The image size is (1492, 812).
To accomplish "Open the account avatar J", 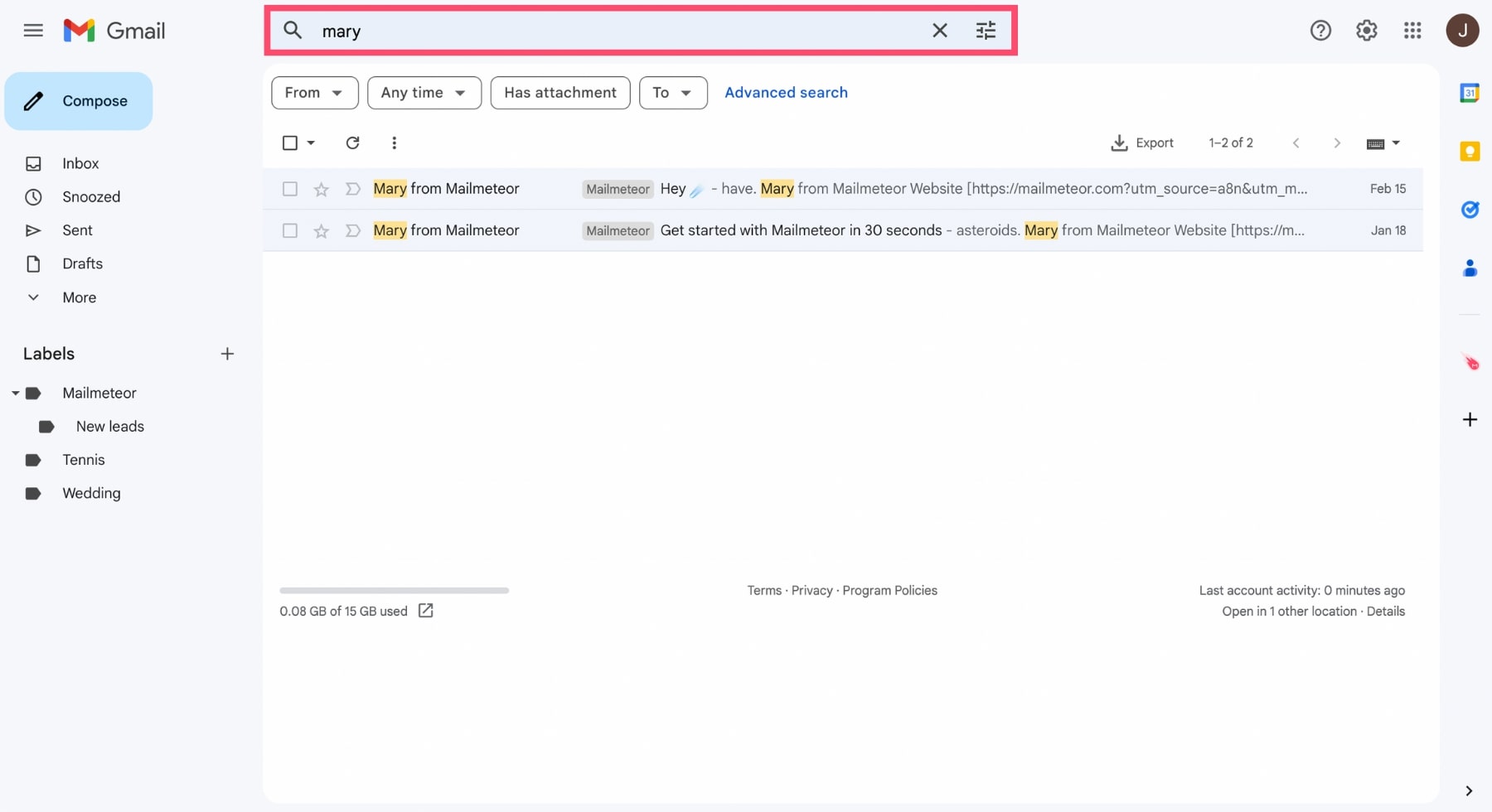I will tap(1462, 31).
